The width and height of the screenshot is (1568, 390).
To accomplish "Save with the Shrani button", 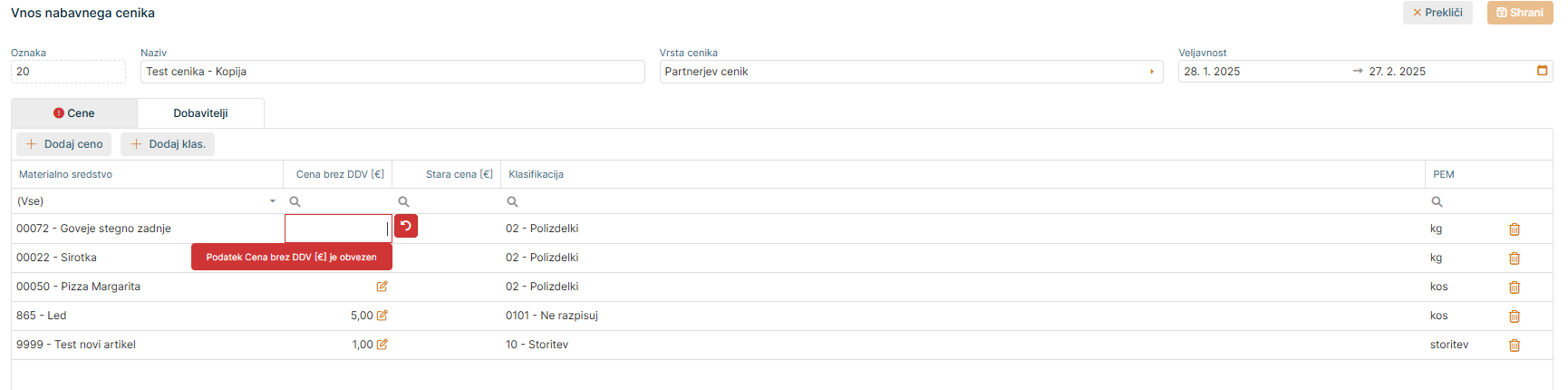I will [1520, 13].
